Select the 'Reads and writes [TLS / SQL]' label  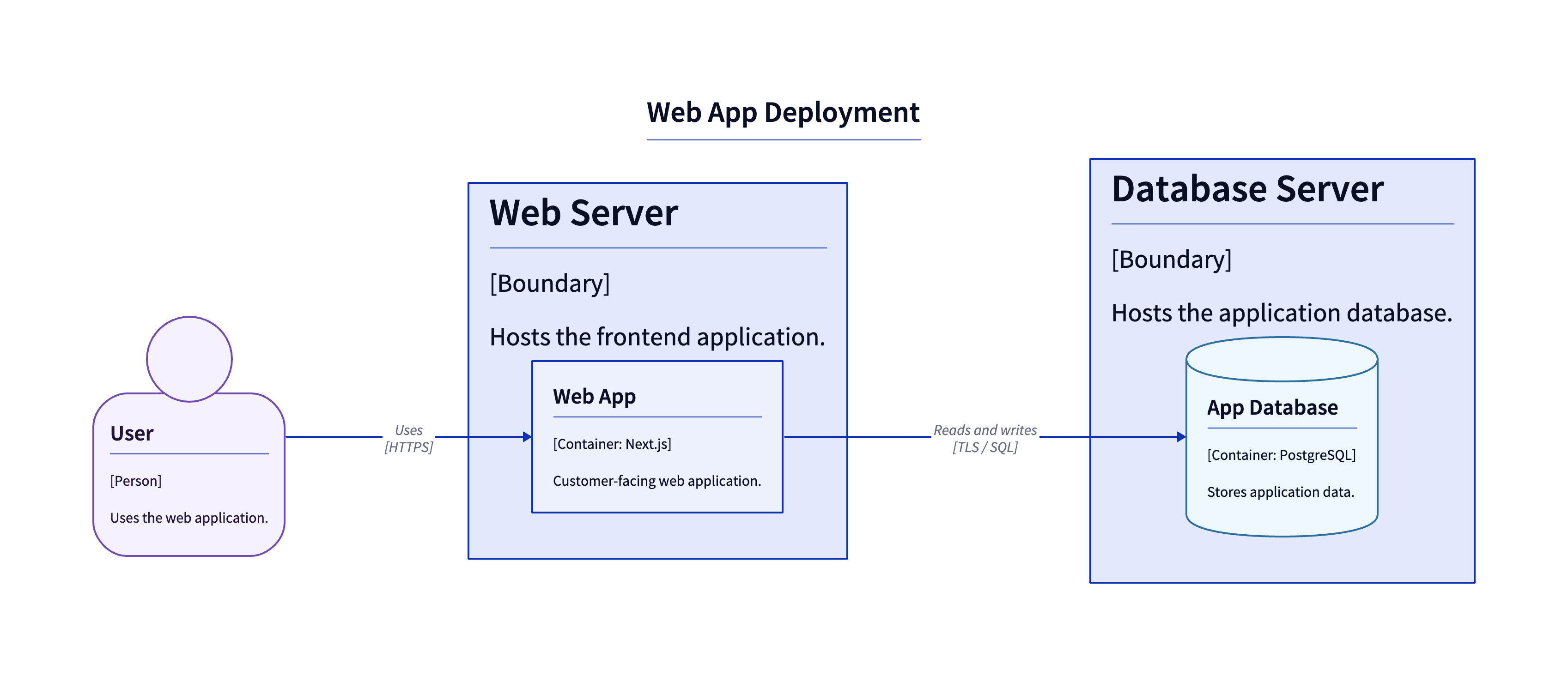coord(985,438)
